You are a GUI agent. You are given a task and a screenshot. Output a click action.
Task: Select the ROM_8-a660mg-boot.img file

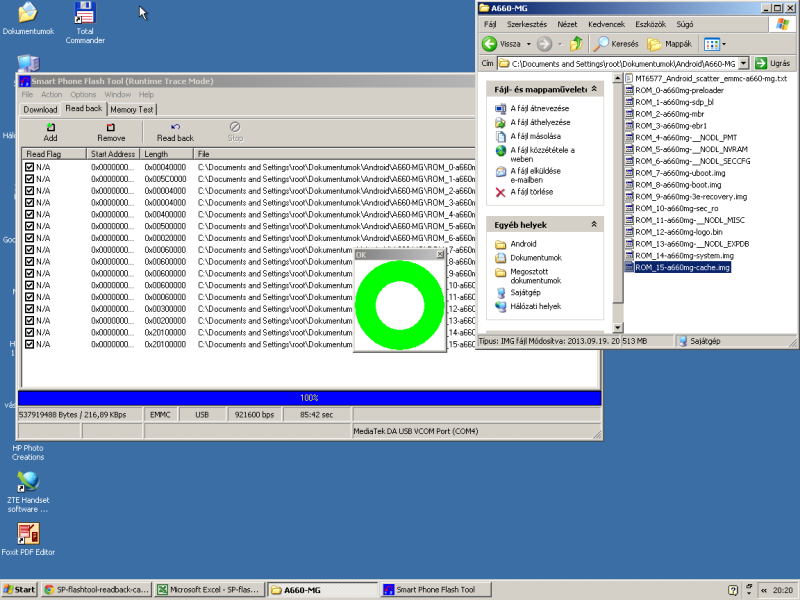[x=673, y=185]
